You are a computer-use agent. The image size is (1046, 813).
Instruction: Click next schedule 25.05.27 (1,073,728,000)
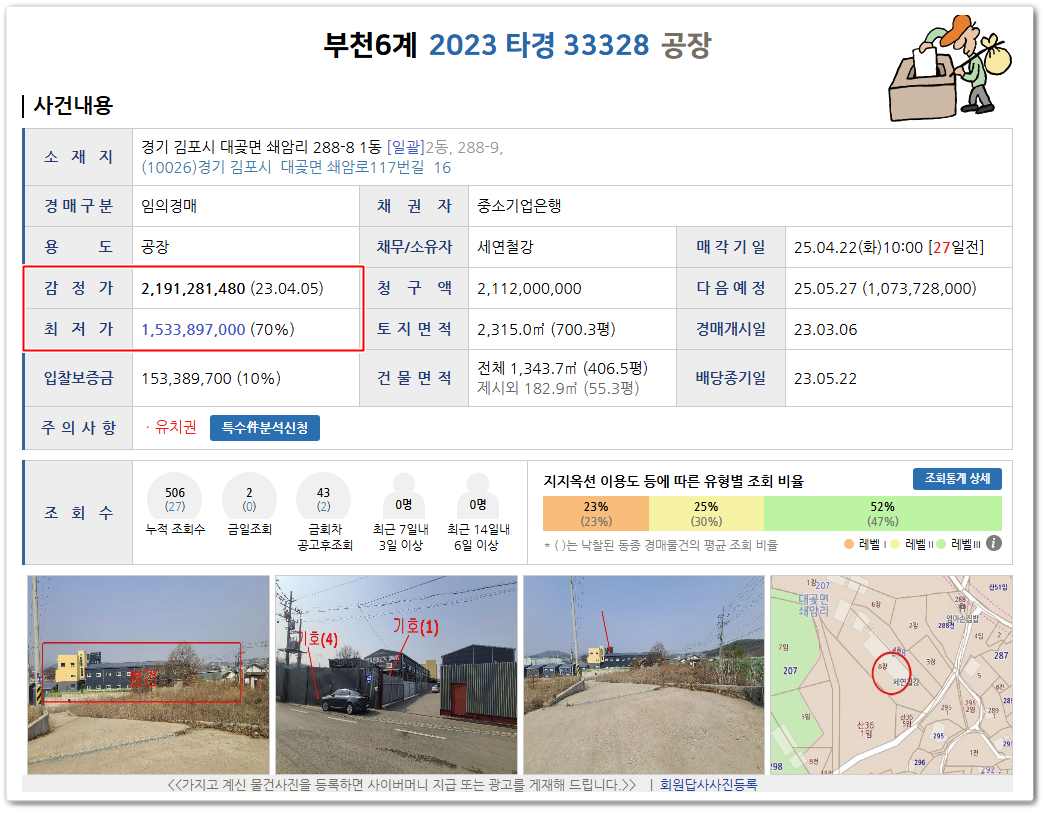click(885, 289)
